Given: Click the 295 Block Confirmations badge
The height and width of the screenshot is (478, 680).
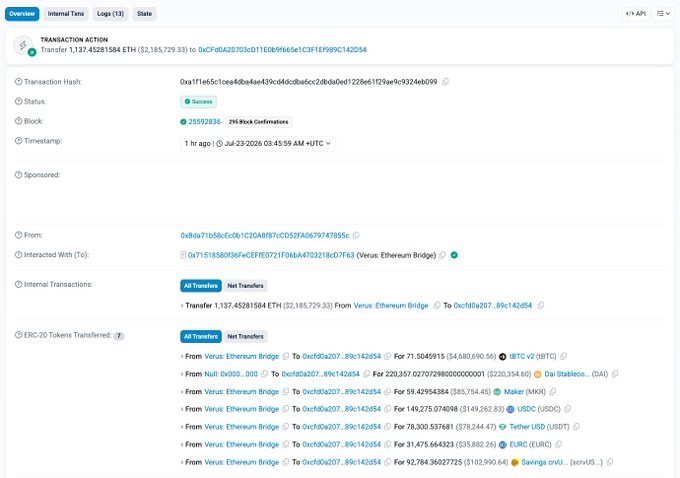Looking at the screenshot, I should (x=258, y=122).
